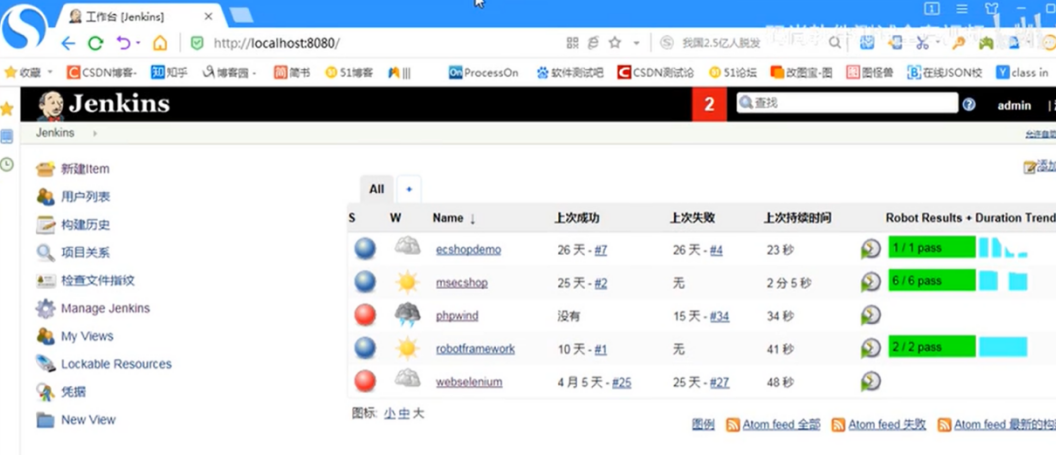
Task: Click the address bar URL
Action: coord(276,44)
